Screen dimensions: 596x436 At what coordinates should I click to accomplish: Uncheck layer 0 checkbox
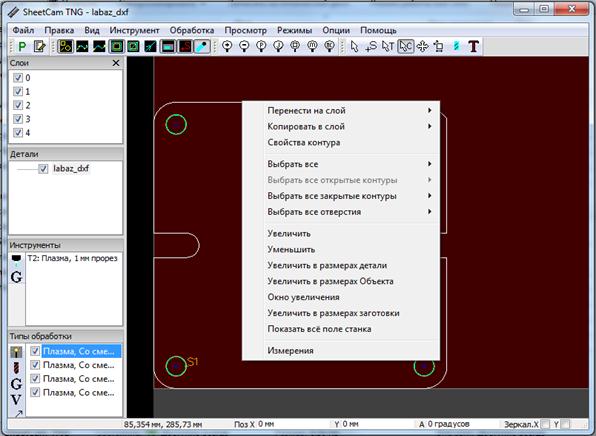18,78
